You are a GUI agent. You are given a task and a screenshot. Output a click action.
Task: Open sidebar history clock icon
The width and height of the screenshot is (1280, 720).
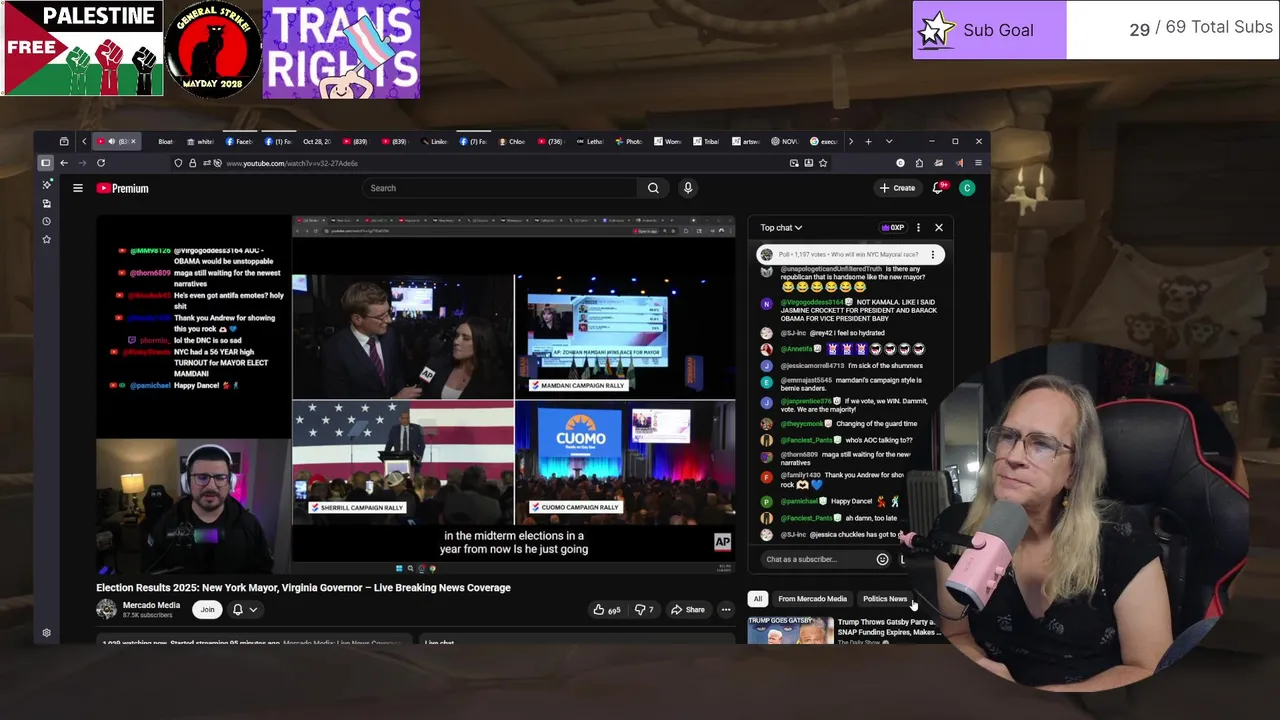(46, 221)
